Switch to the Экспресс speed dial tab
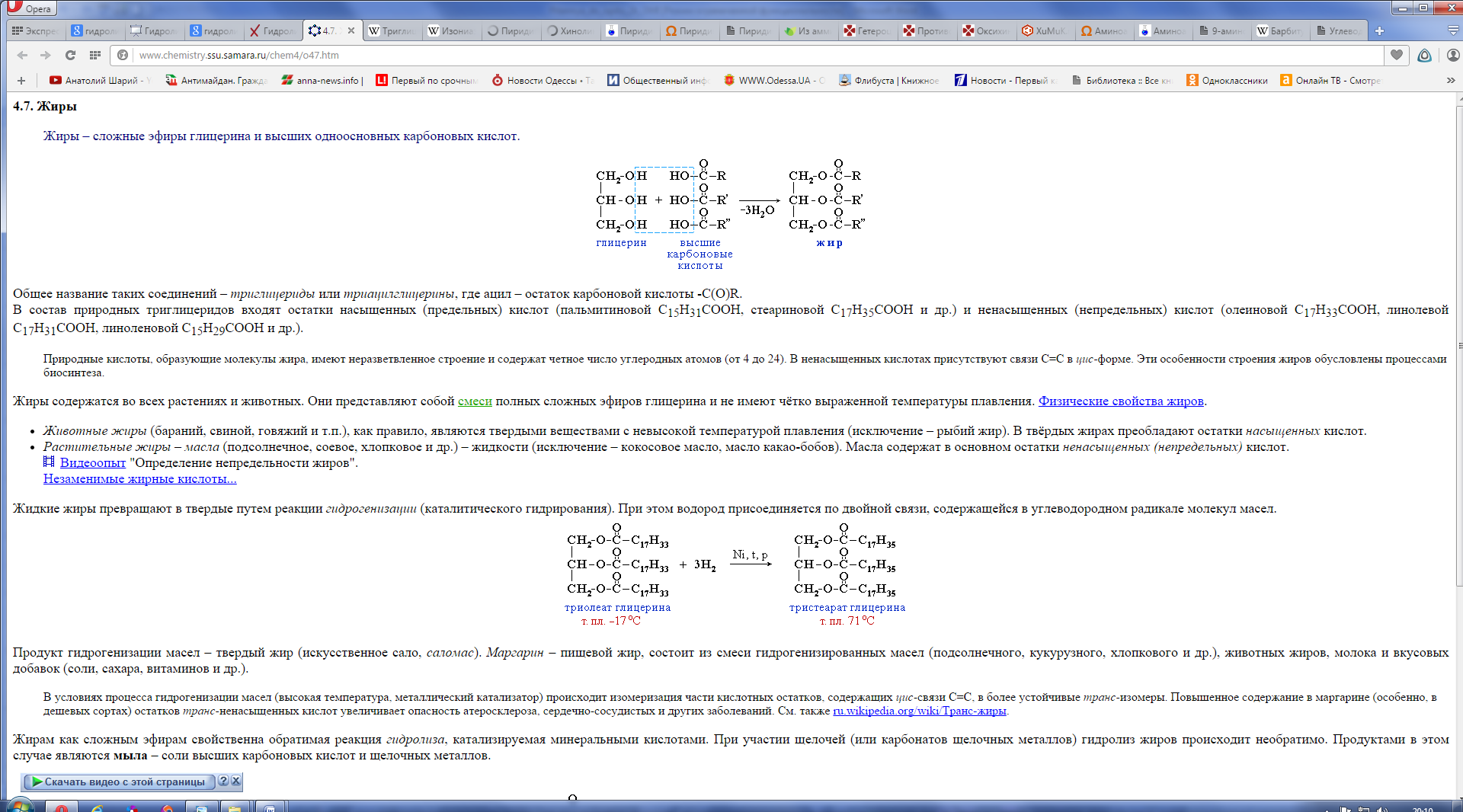 pos(35,31)
